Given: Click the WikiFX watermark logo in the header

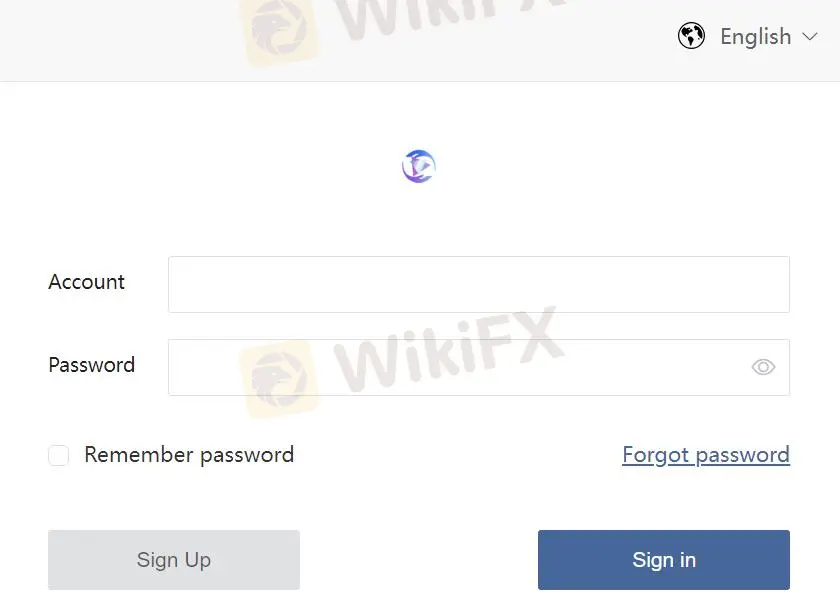Looking at the screenshot, I should (x=278, y=30).
